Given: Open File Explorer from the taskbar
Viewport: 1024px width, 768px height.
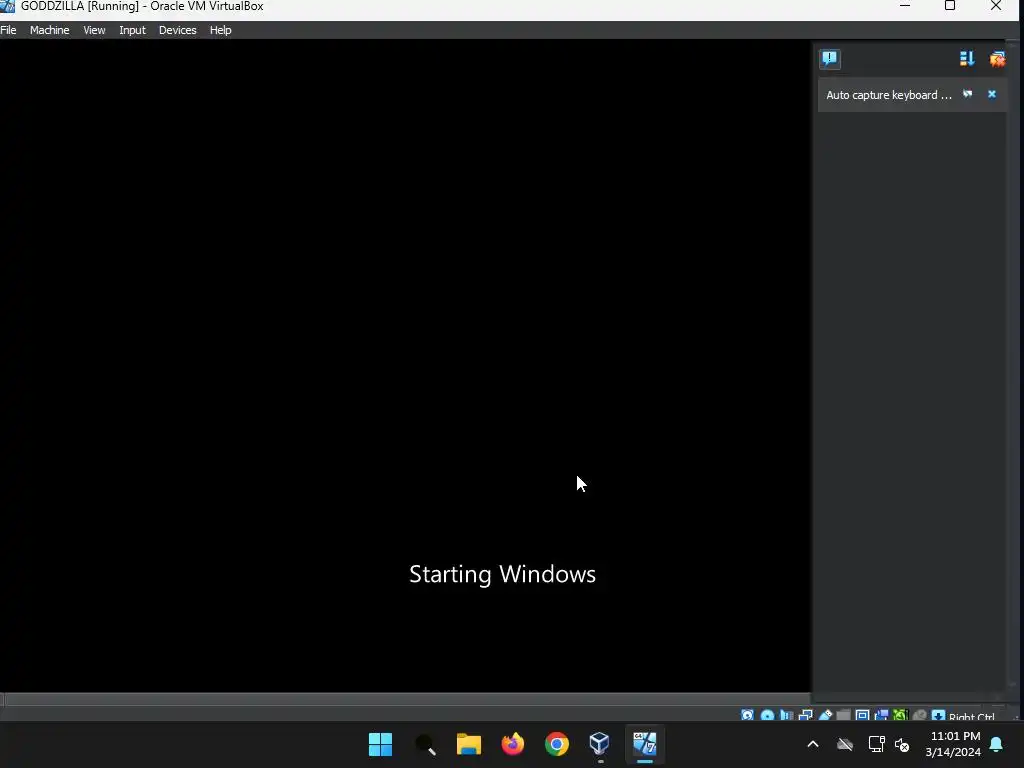Looking at the screenshot, I should 468,744.
